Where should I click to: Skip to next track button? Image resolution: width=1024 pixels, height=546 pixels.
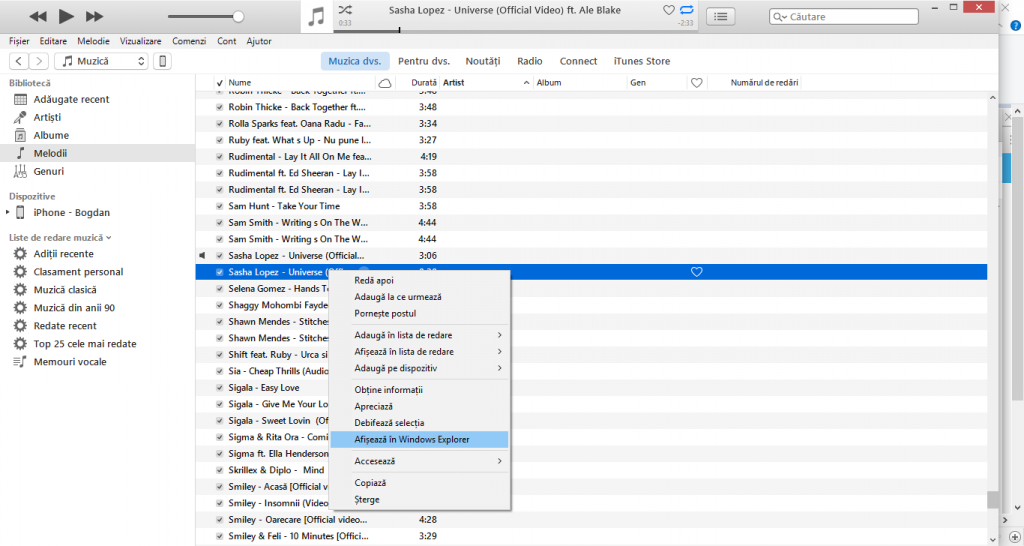tap(95, 16)
